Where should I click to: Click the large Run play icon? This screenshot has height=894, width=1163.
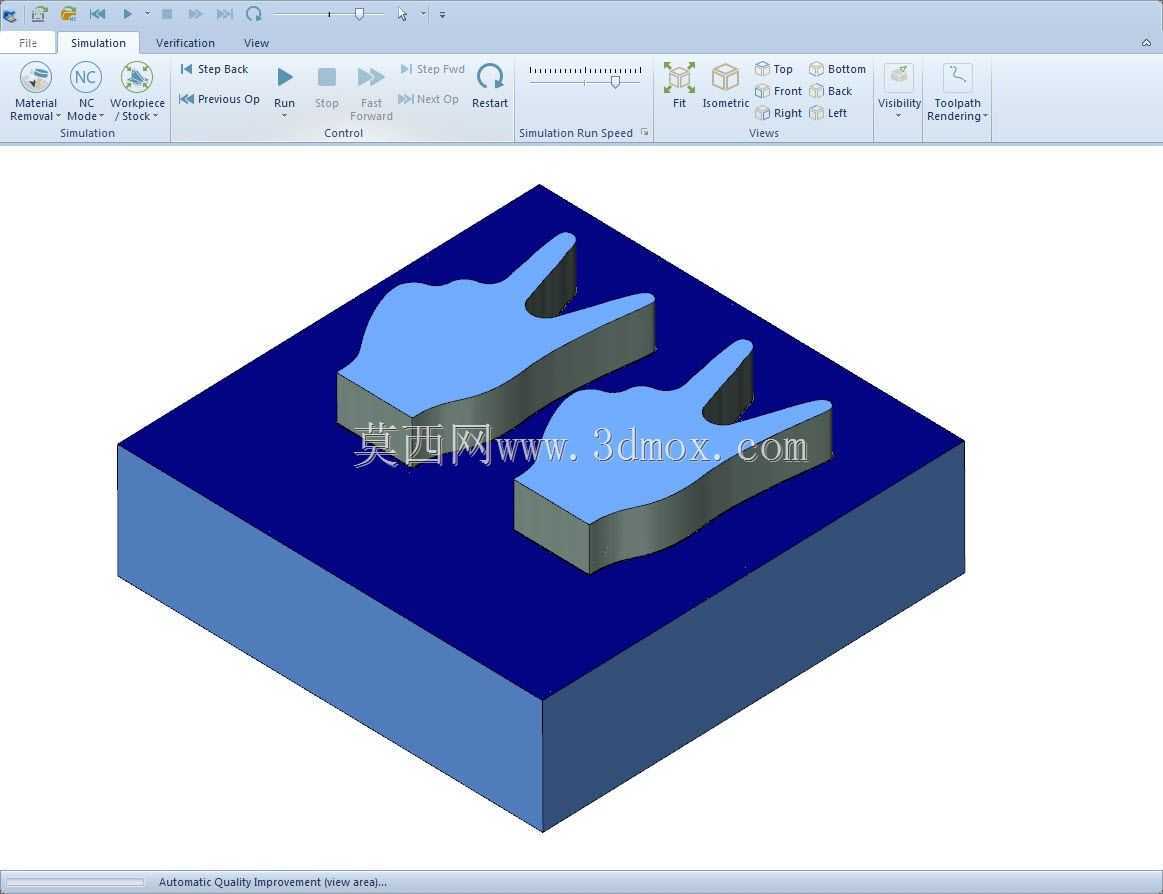(x=285, y=77)
